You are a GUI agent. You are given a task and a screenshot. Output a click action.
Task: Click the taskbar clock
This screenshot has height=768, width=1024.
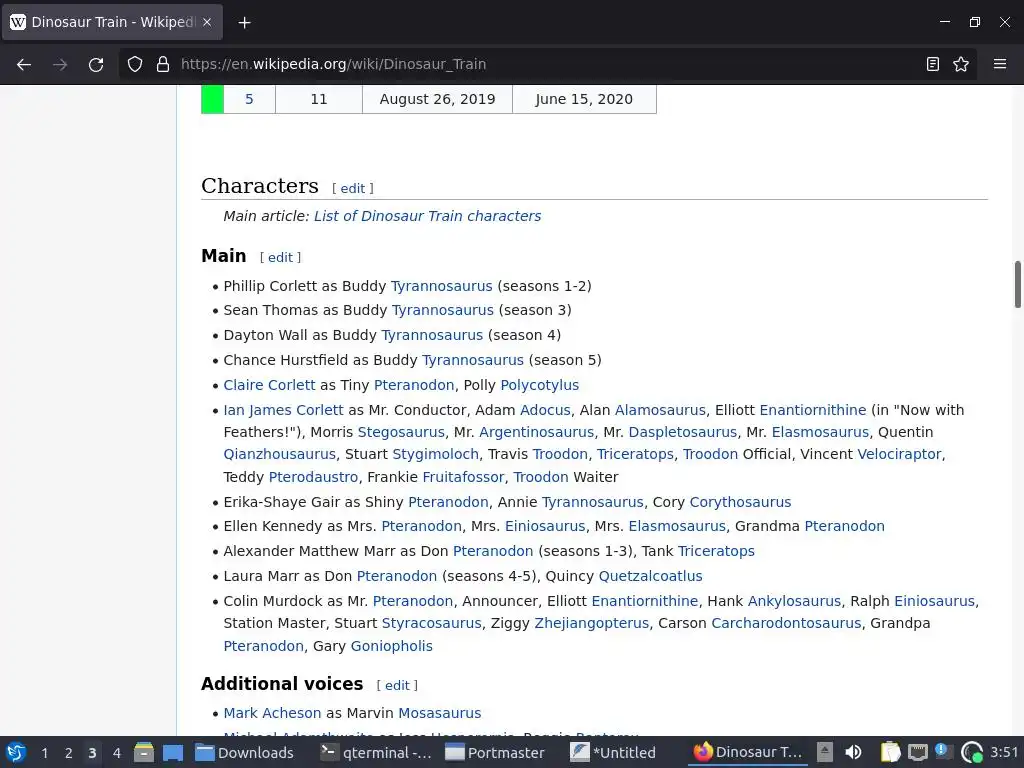1004,752
